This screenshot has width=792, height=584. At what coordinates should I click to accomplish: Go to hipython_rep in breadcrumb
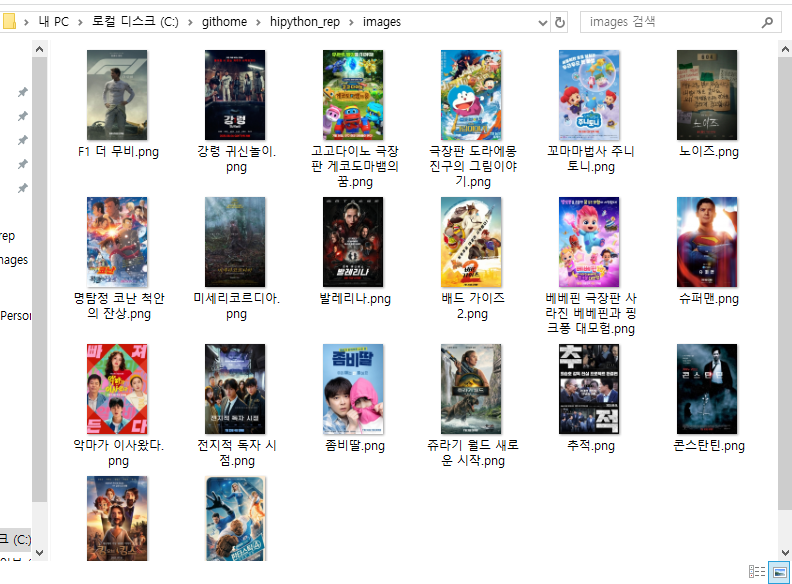[x=305, y=22]
